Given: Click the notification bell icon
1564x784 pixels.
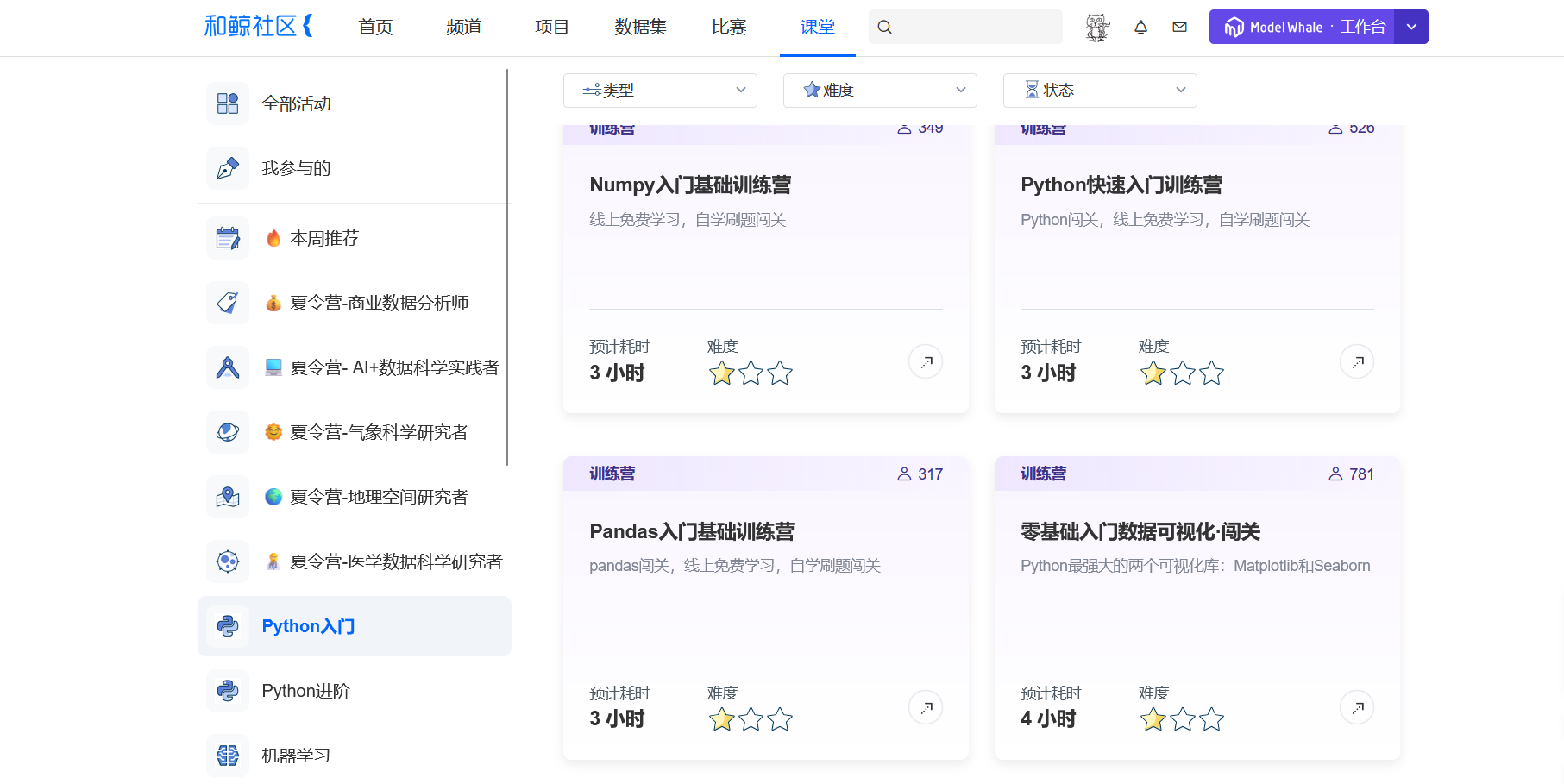Looking at the screenshot, I should pyautogui.click(x=1140, y=27).
